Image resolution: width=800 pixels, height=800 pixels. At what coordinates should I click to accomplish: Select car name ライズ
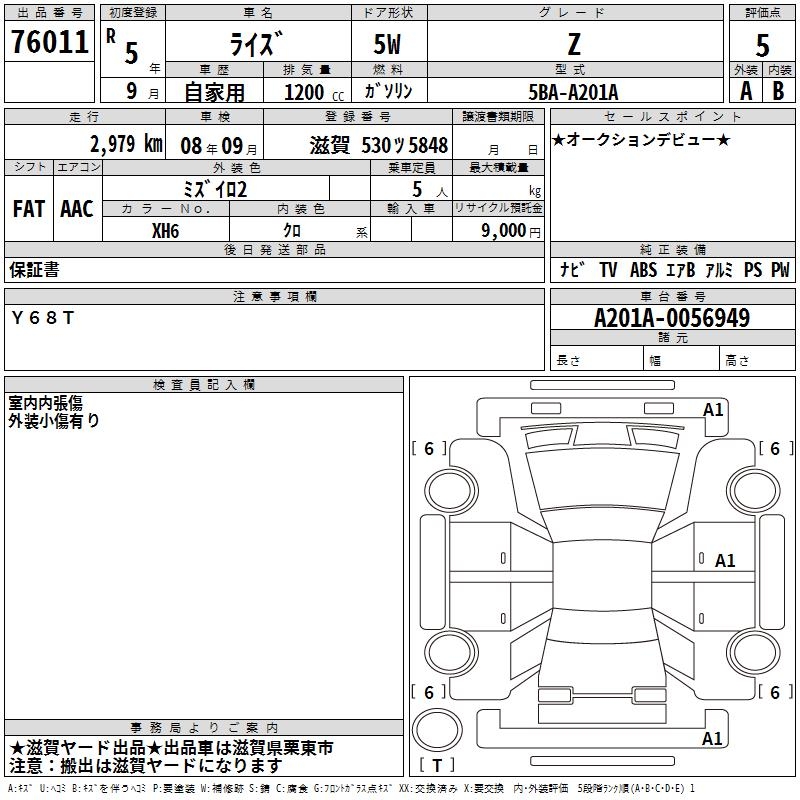pos(256,44)
